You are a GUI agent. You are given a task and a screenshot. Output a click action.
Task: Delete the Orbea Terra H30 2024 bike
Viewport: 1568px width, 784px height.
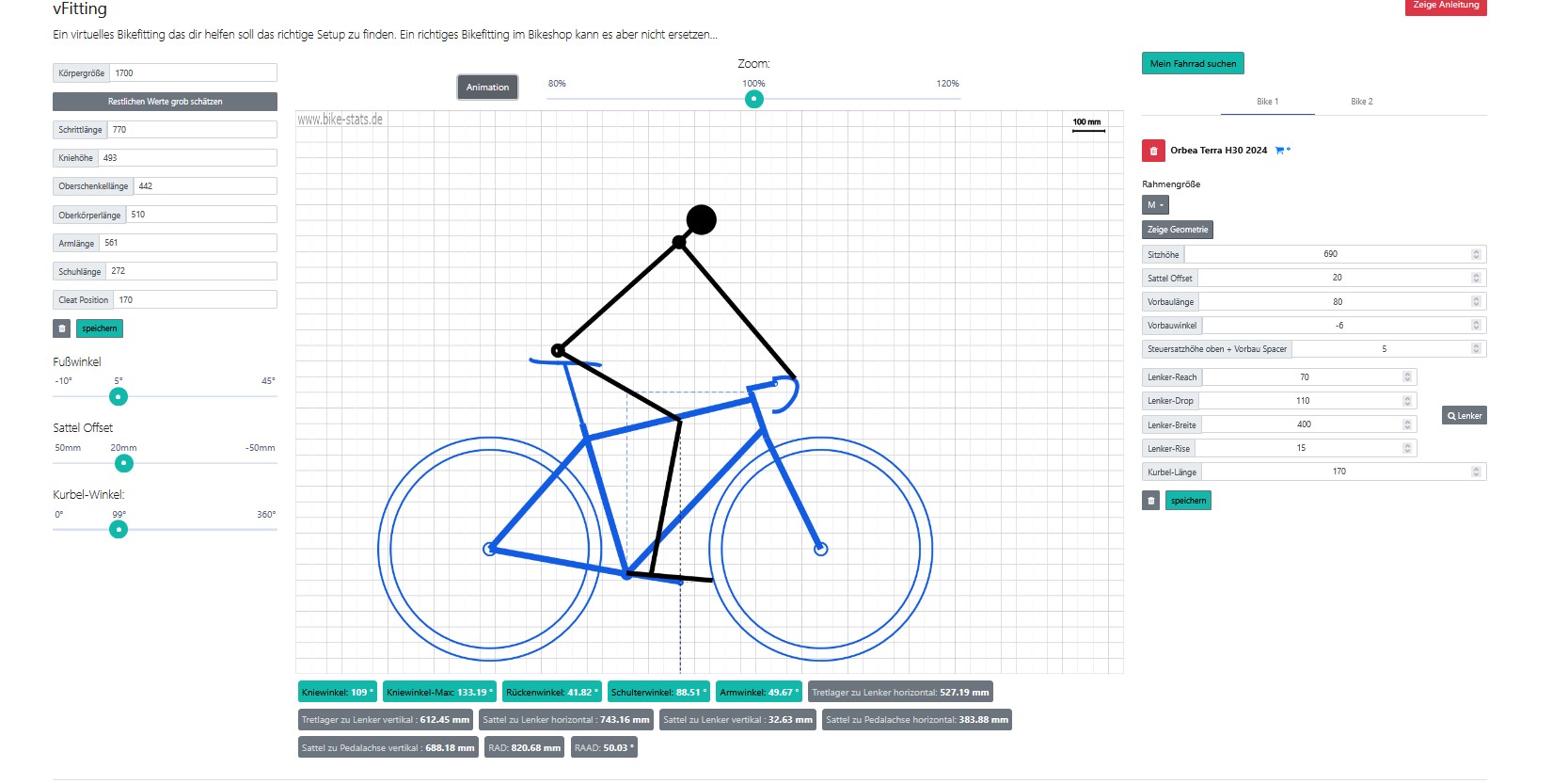[x=1153, y=151]
